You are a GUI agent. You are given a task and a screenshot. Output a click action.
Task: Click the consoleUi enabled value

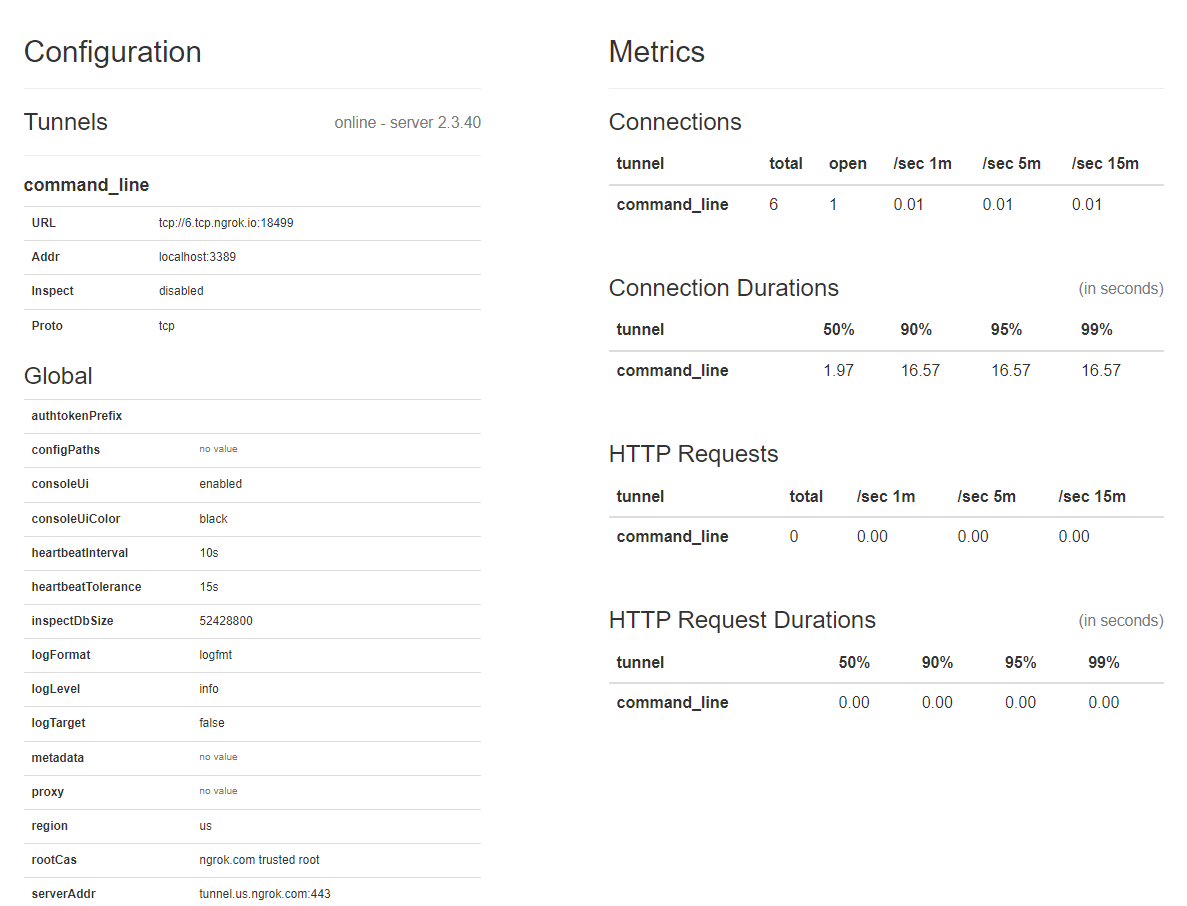pyautogui.click(x=220, y=484)
